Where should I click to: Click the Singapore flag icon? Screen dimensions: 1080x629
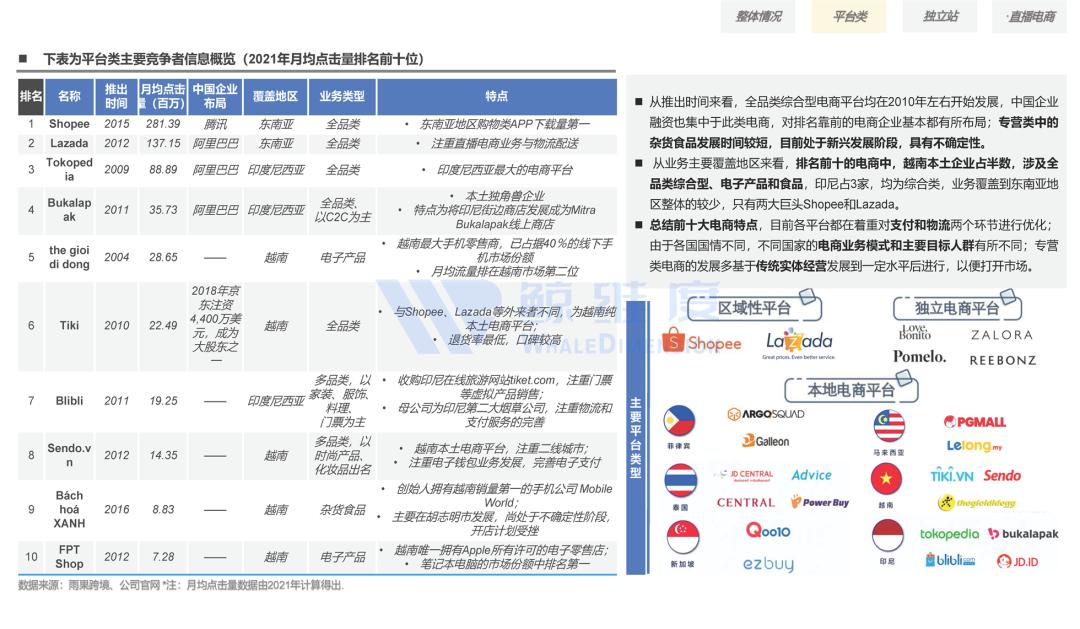[683, 537]
